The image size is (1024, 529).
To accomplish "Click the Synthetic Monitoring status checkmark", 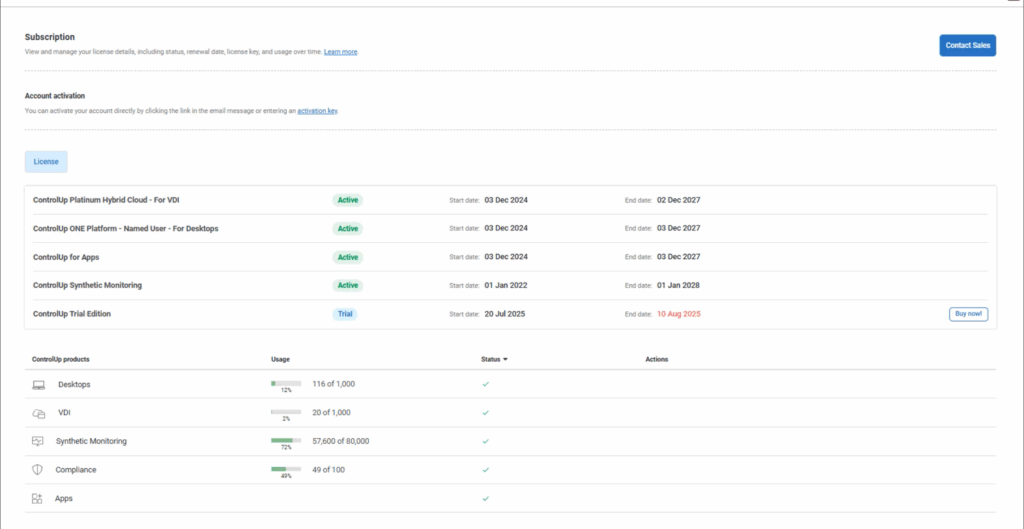I will tap(485, 441).
